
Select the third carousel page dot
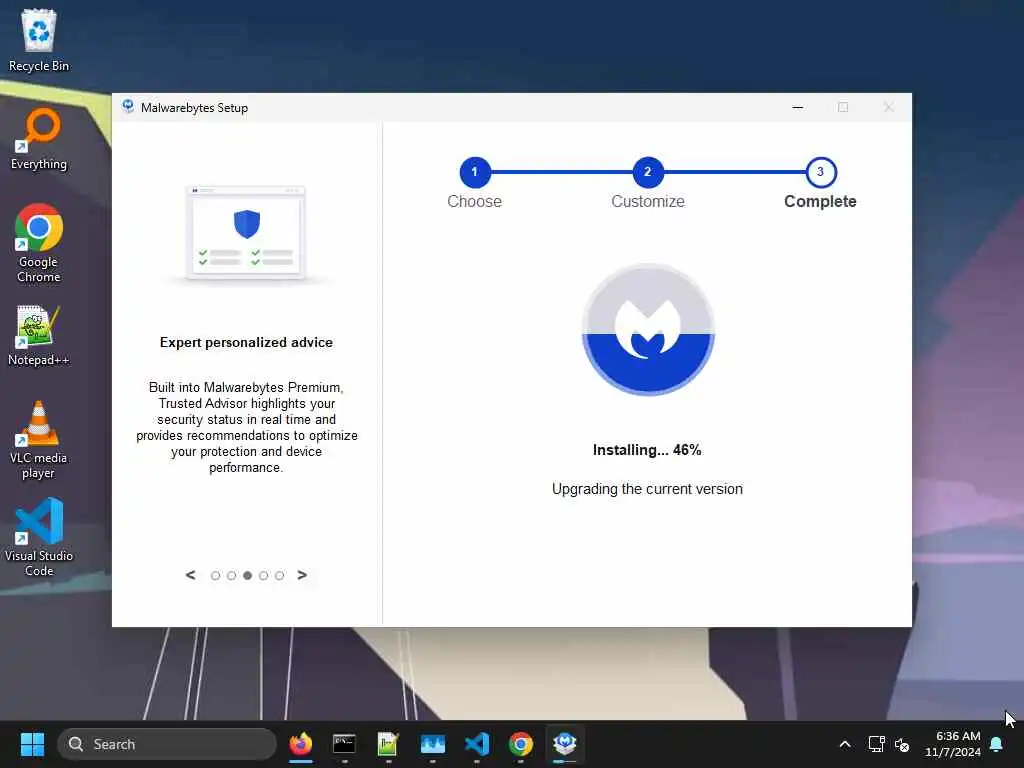(x=248, y=575)
